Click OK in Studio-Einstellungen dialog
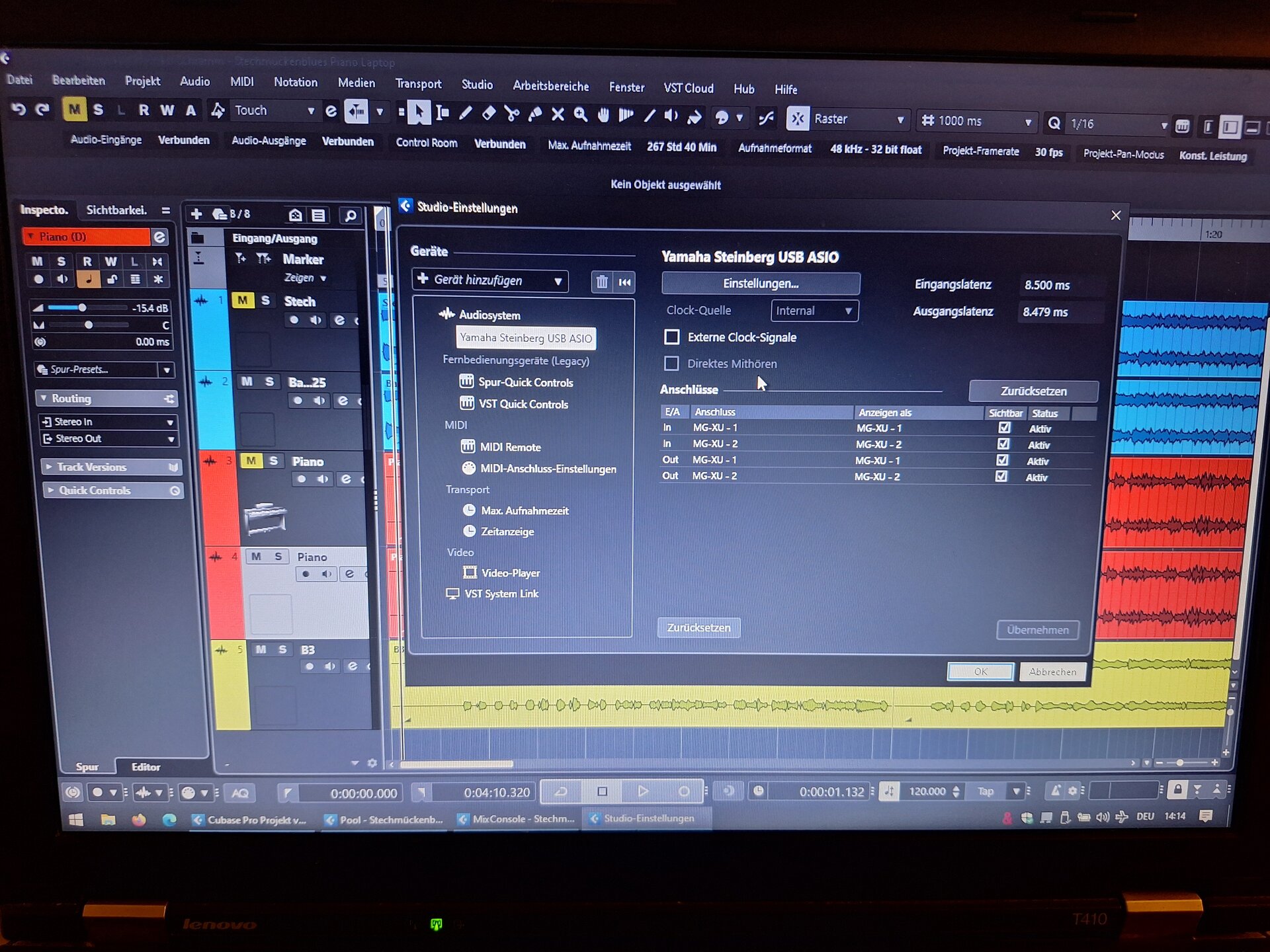This screenshot has width=1270, height=952. click(980, 672)
